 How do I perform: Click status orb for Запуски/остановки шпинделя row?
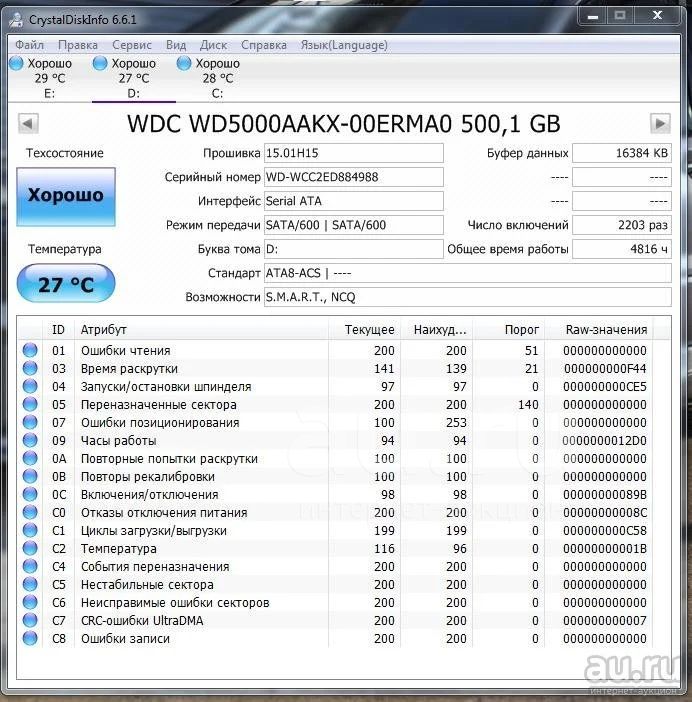click(x=30, y=386)
